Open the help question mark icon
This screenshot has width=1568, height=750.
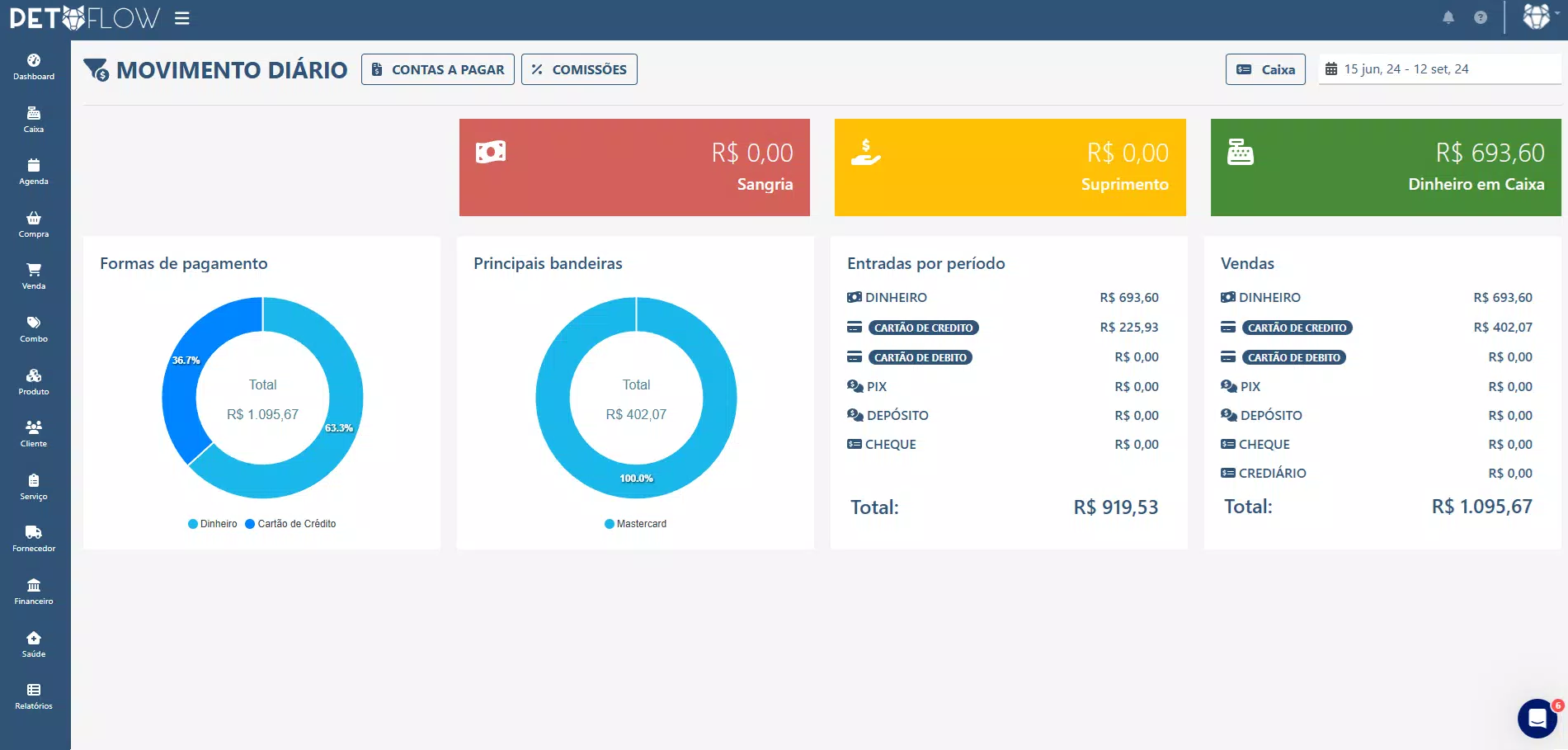[1481, 17]
